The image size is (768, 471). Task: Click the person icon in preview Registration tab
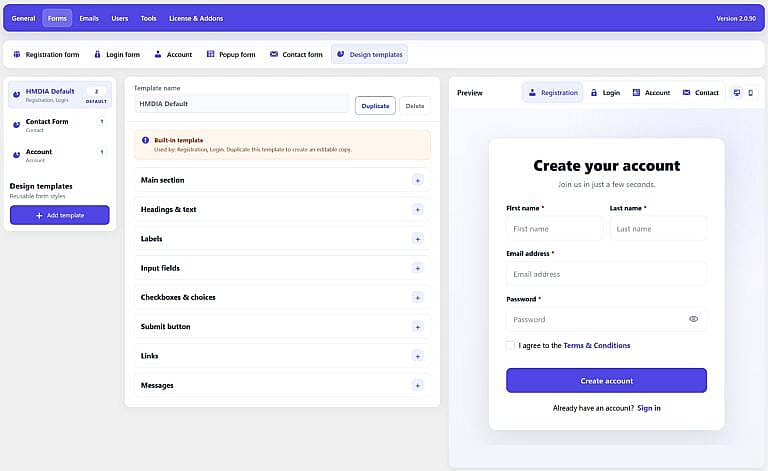(x=532, y=92)
